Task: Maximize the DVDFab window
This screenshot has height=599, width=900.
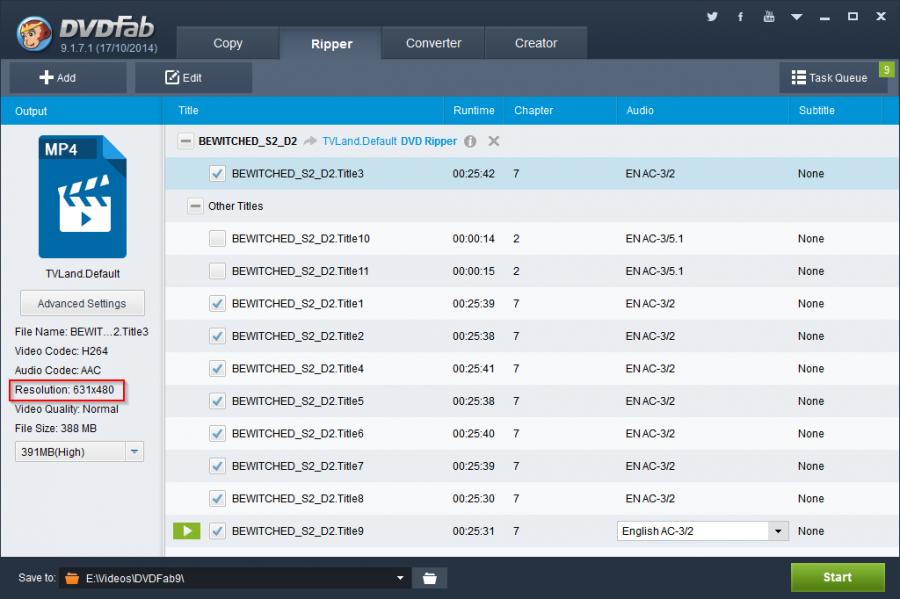Action: (x=853, y=17)
